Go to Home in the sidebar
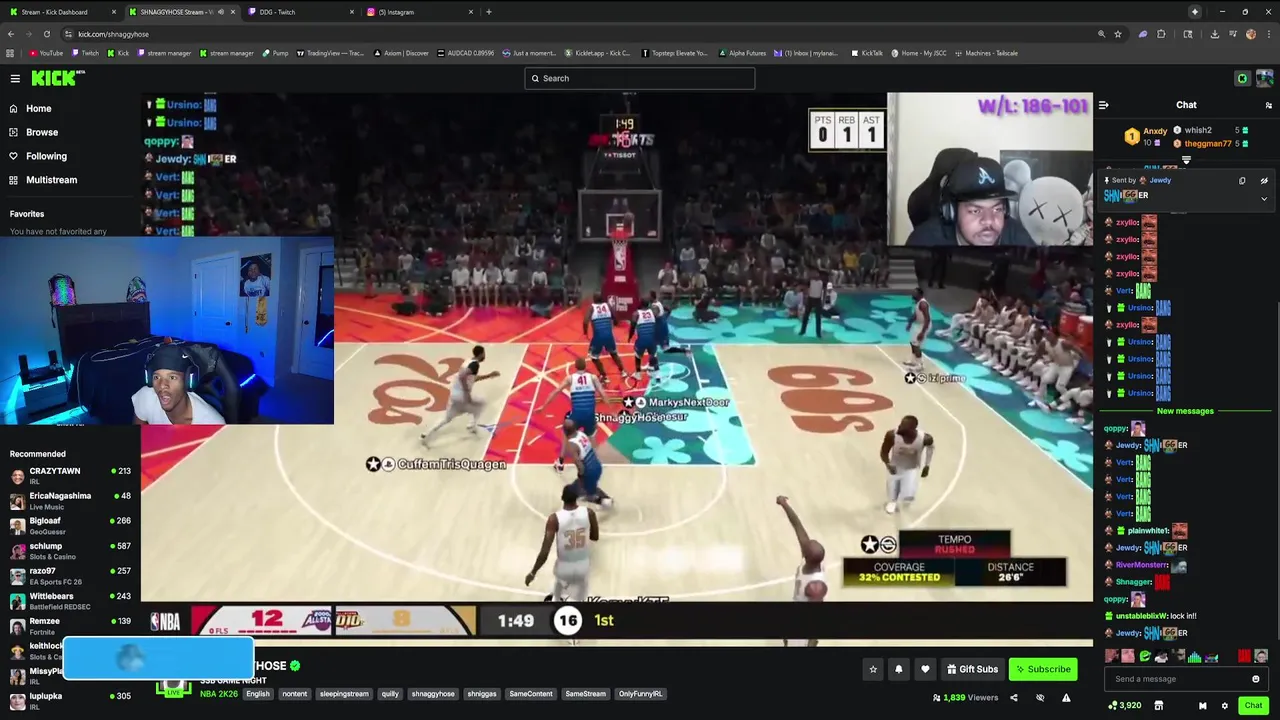This screenshot has height=720, width=1280. 38,108
